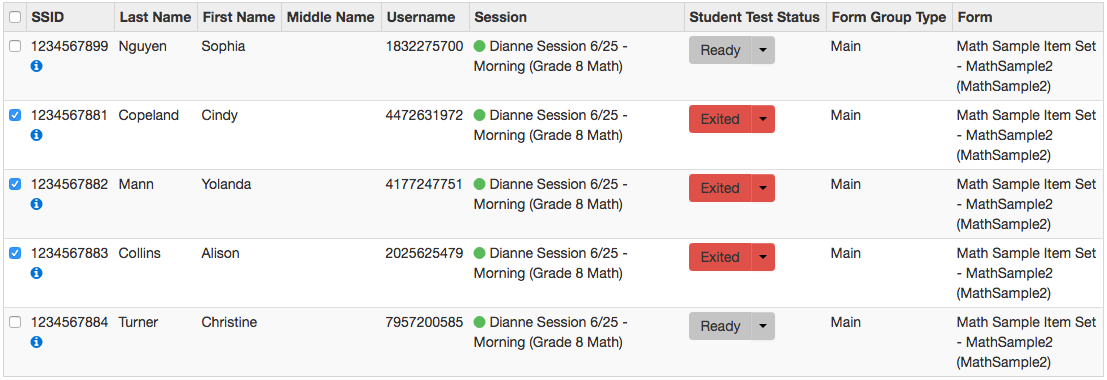The height and width of the screenshot is (380, 1107).
Task: Click the red Exited button for Alison Collins
Action: 720,257
